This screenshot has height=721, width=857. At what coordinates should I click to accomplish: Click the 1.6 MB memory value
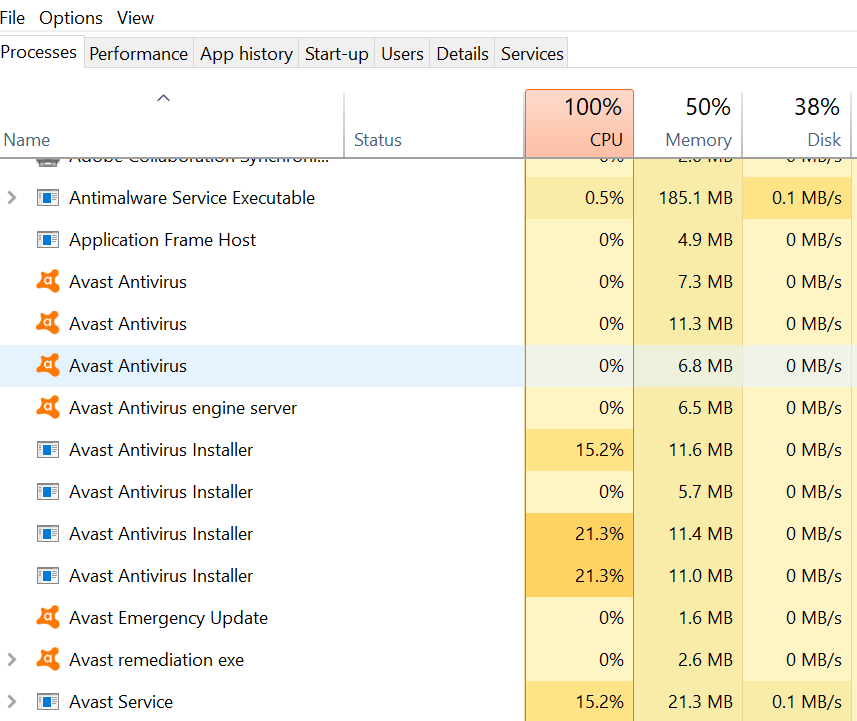705,618
